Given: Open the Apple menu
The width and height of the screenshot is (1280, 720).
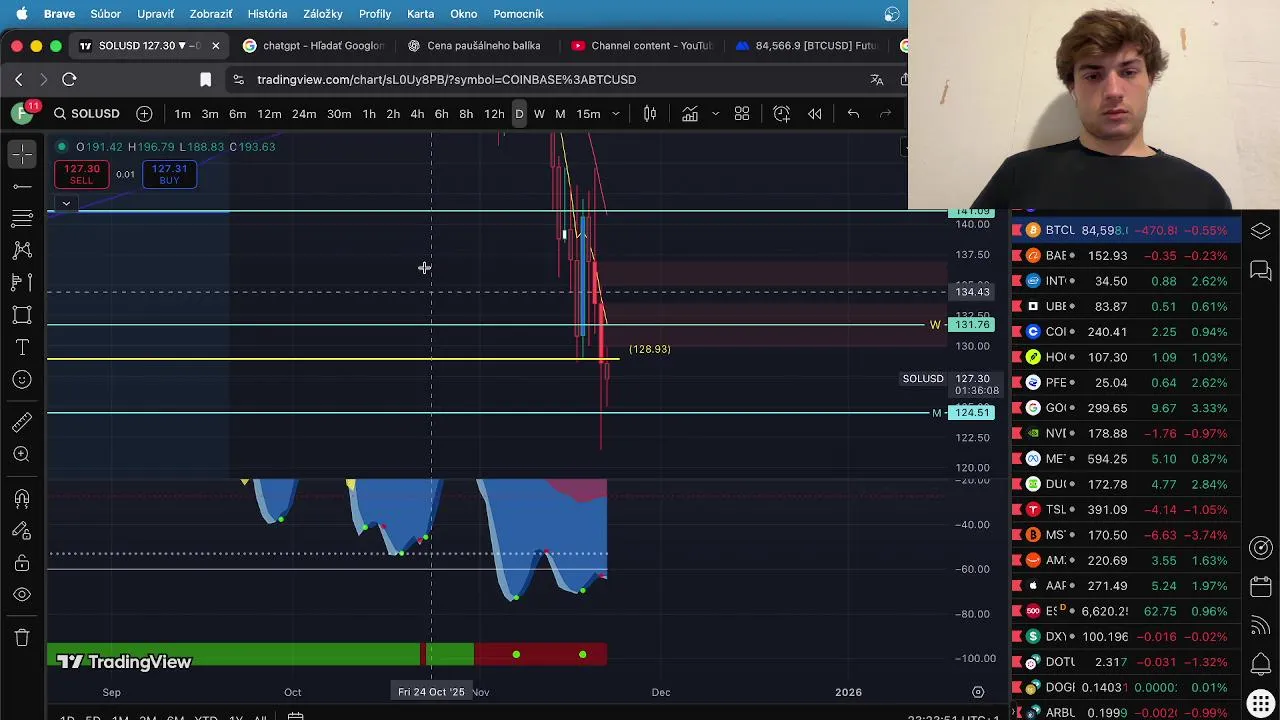Looking at the screenshot, I should (22, 14).
